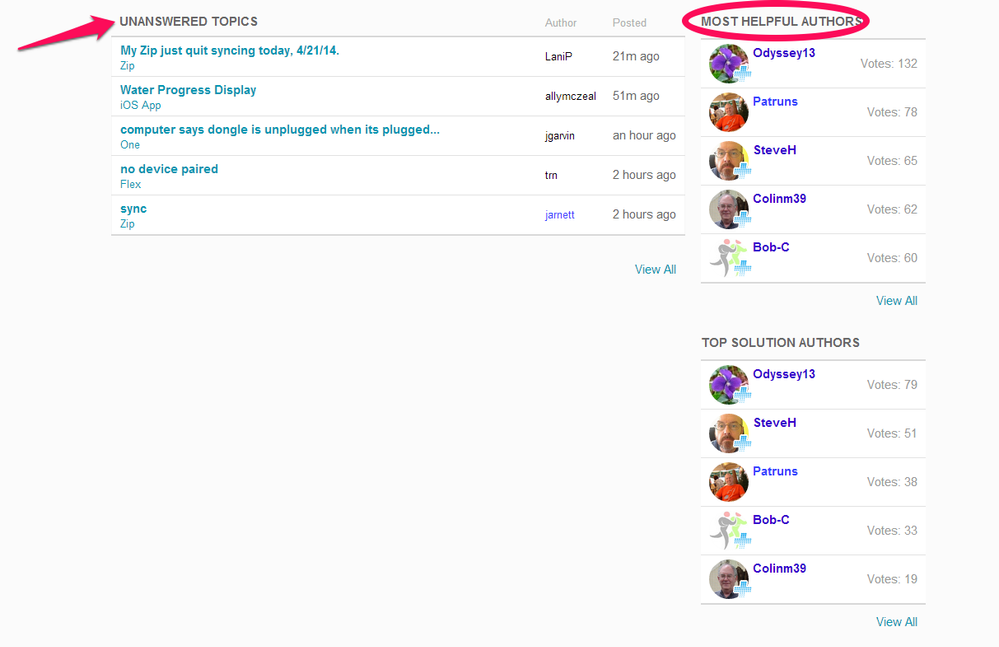
Task: Open the 'Water Progress Display' topic
Action: [188, 90]
